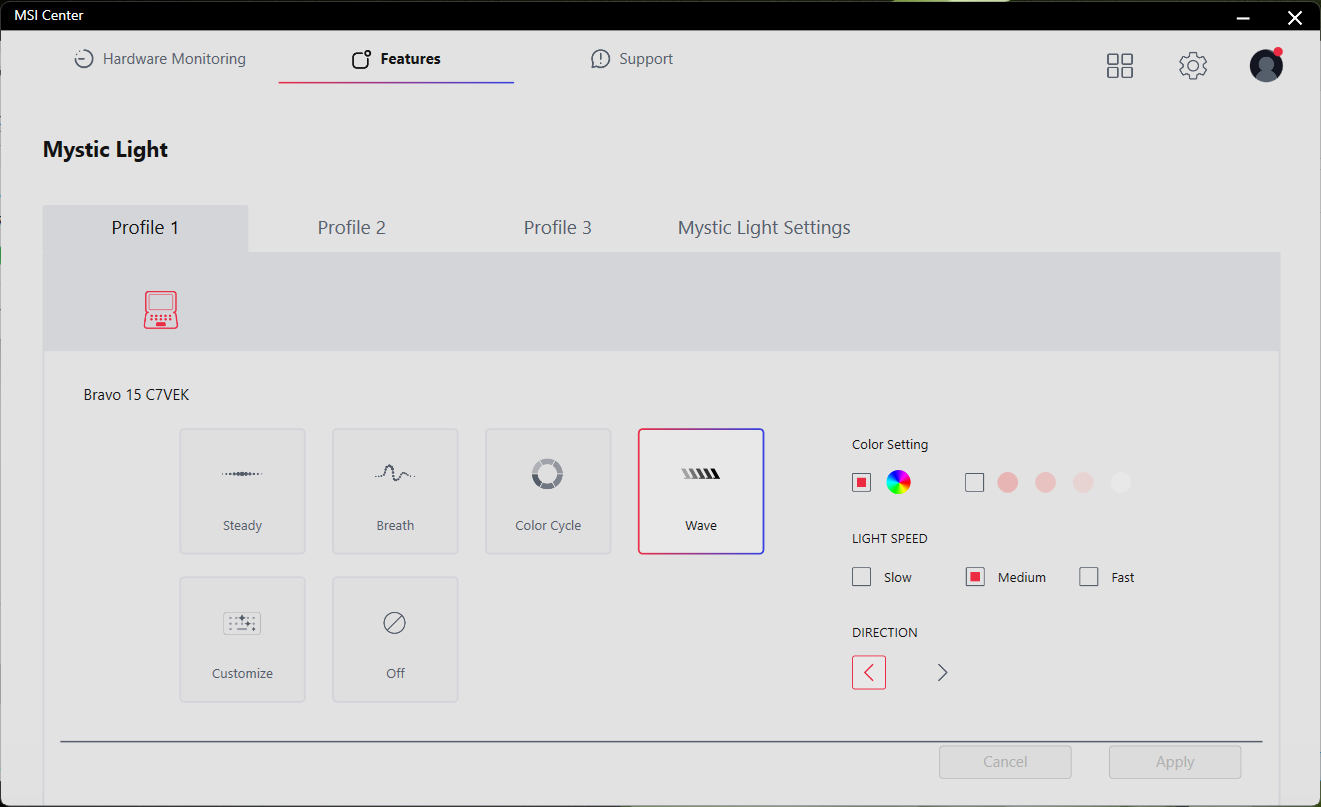Viewport: 1321px width, 807px height.
Task: Switch to Hardware Monitoring tab
Action: (160, 59)
